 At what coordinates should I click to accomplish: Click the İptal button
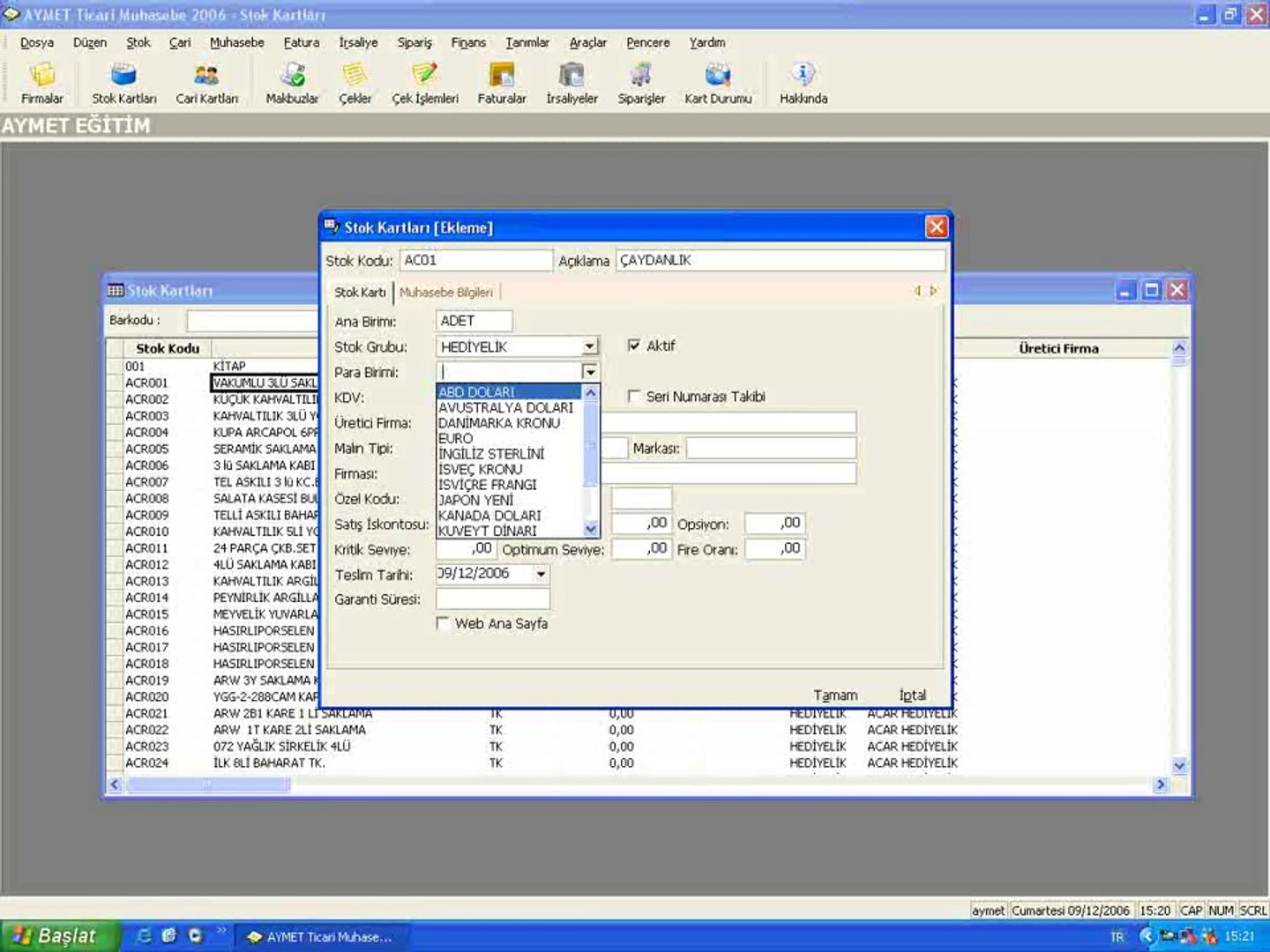[x=912, y=695]
